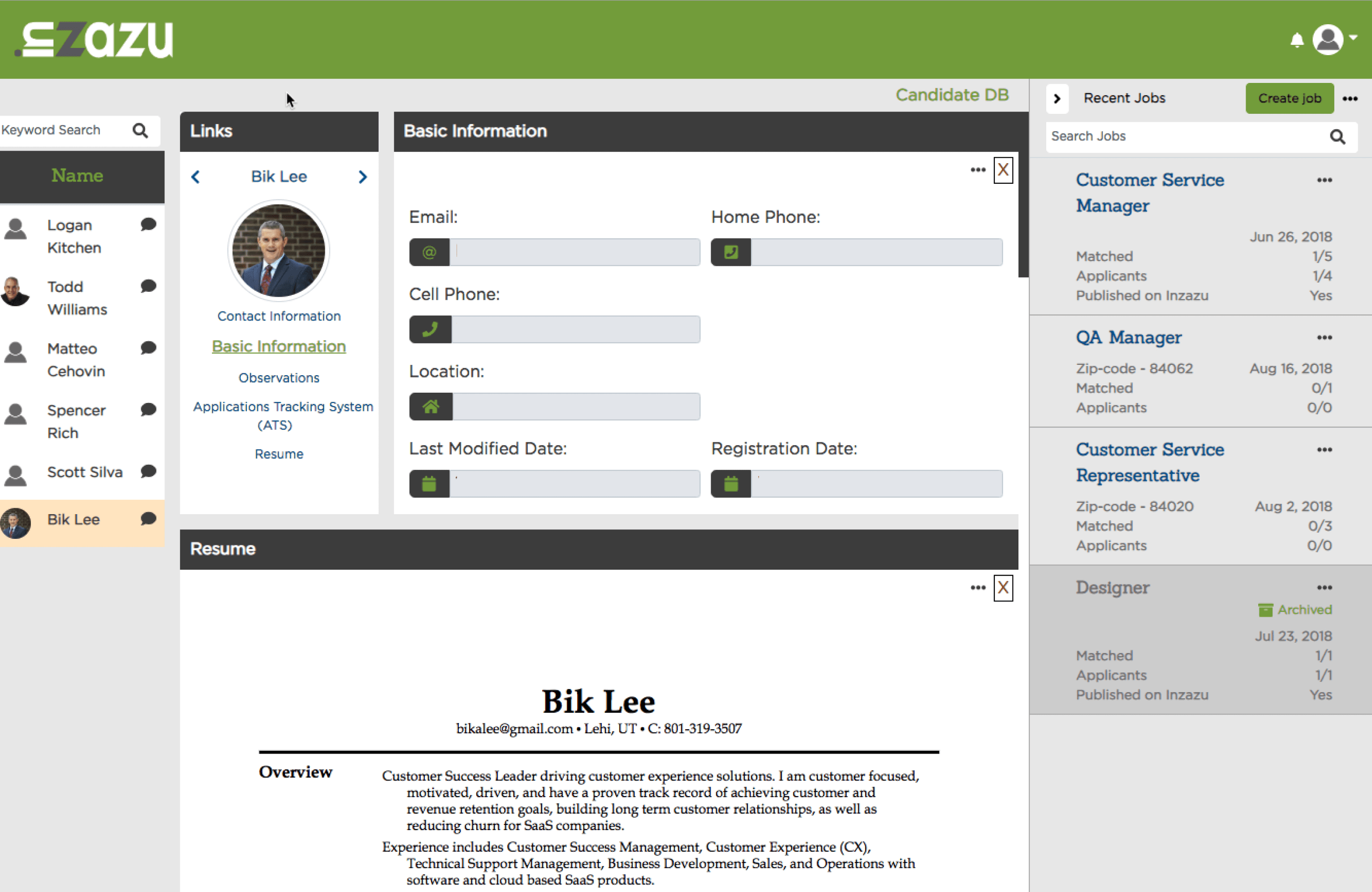
Task: Open Todd Williams' chat bubble icon
Action: pyautogui.click(x=148, y=286)
